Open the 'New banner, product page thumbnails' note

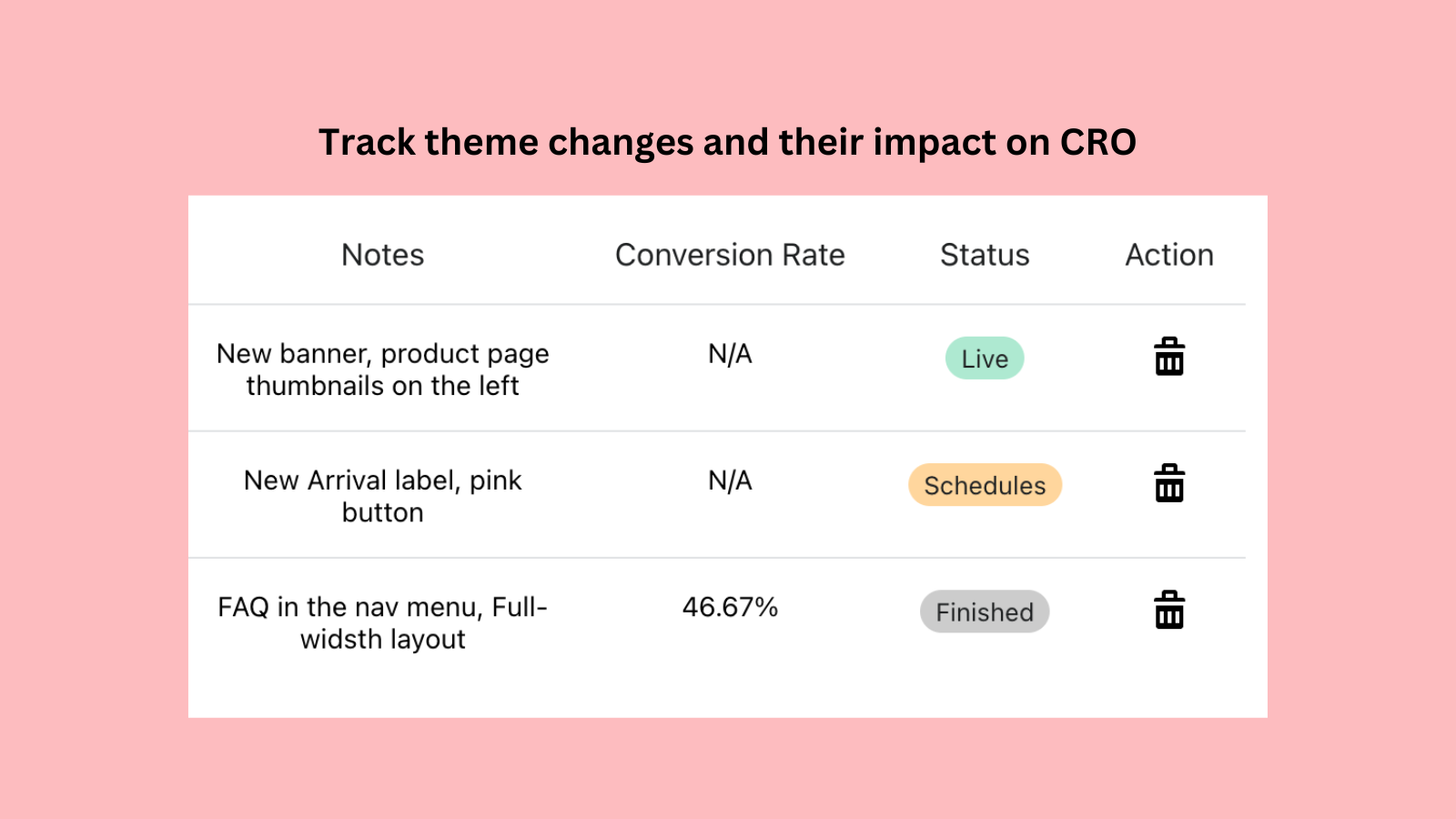click(382, 369)
